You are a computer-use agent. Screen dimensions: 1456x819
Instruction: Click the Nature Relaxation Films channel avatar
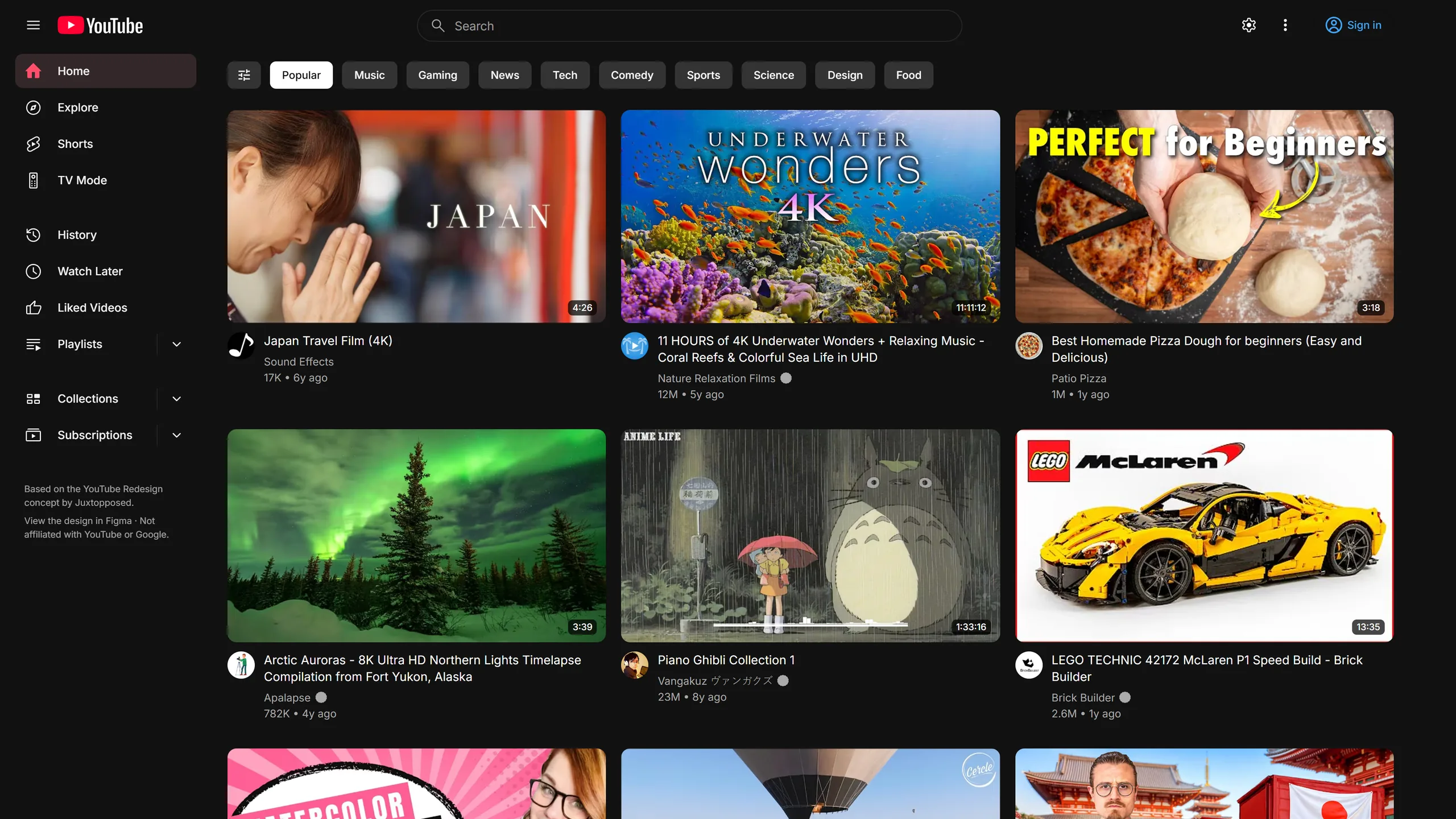click(x=635, y=346)
